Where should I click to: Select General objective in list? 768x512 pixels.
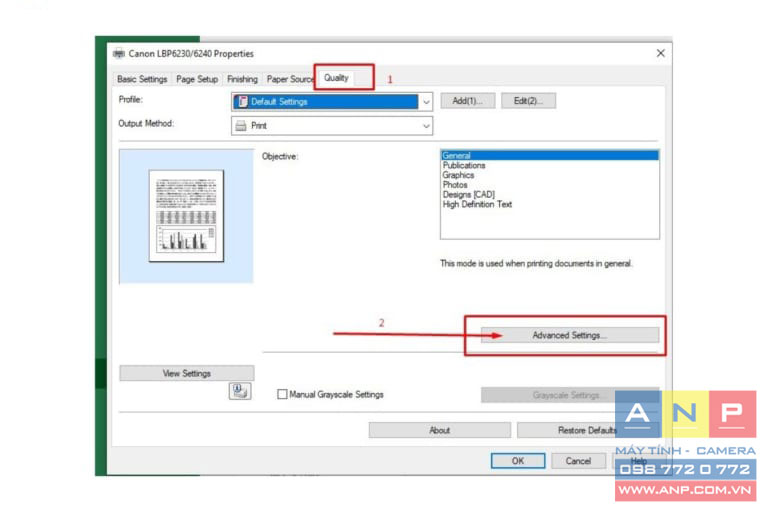click(x=550, y=155)
